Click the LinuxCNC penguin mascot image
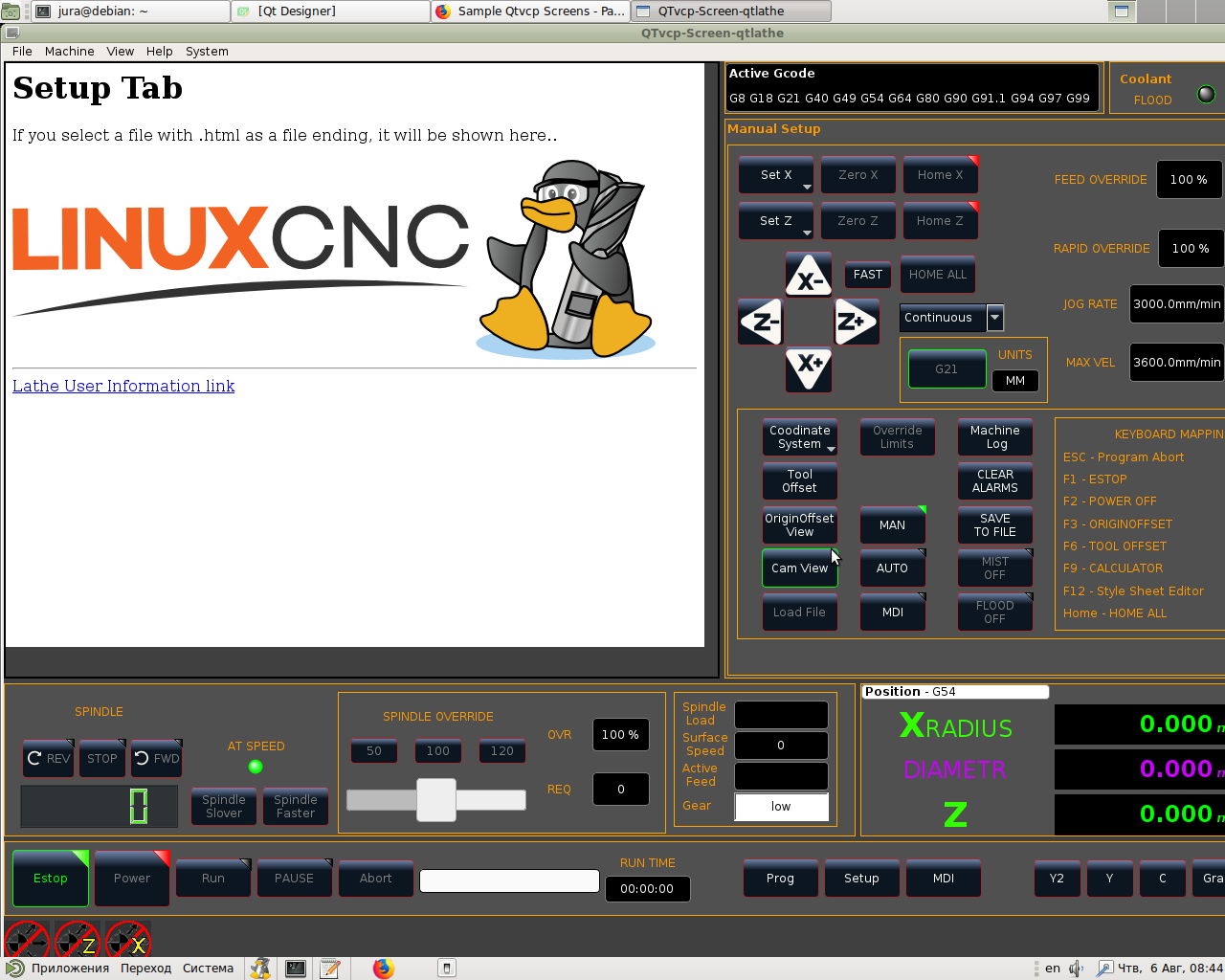1225x980 pixels. (x=567, y=258)
